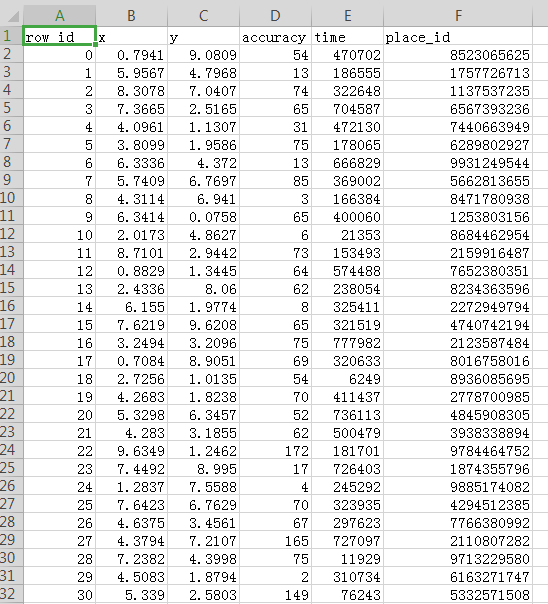548x604 pixels.
Task: Click the x header cell in column B
Action: 131,36
